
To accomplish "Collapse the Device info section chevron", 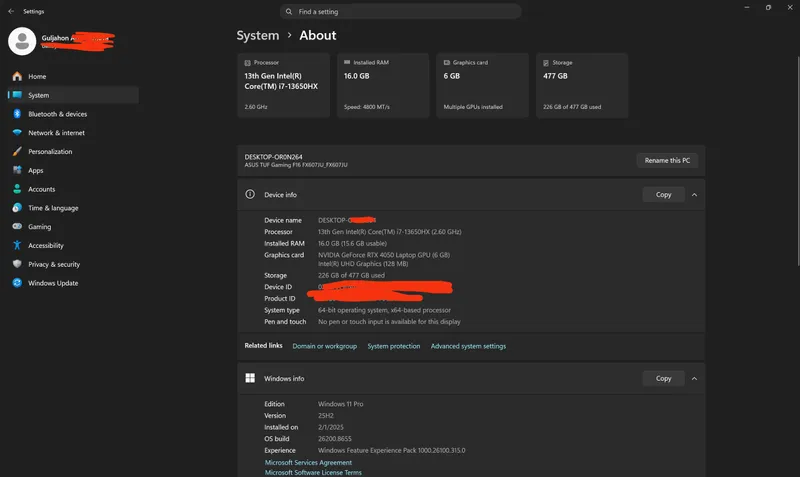I will (x=694, y=195).
